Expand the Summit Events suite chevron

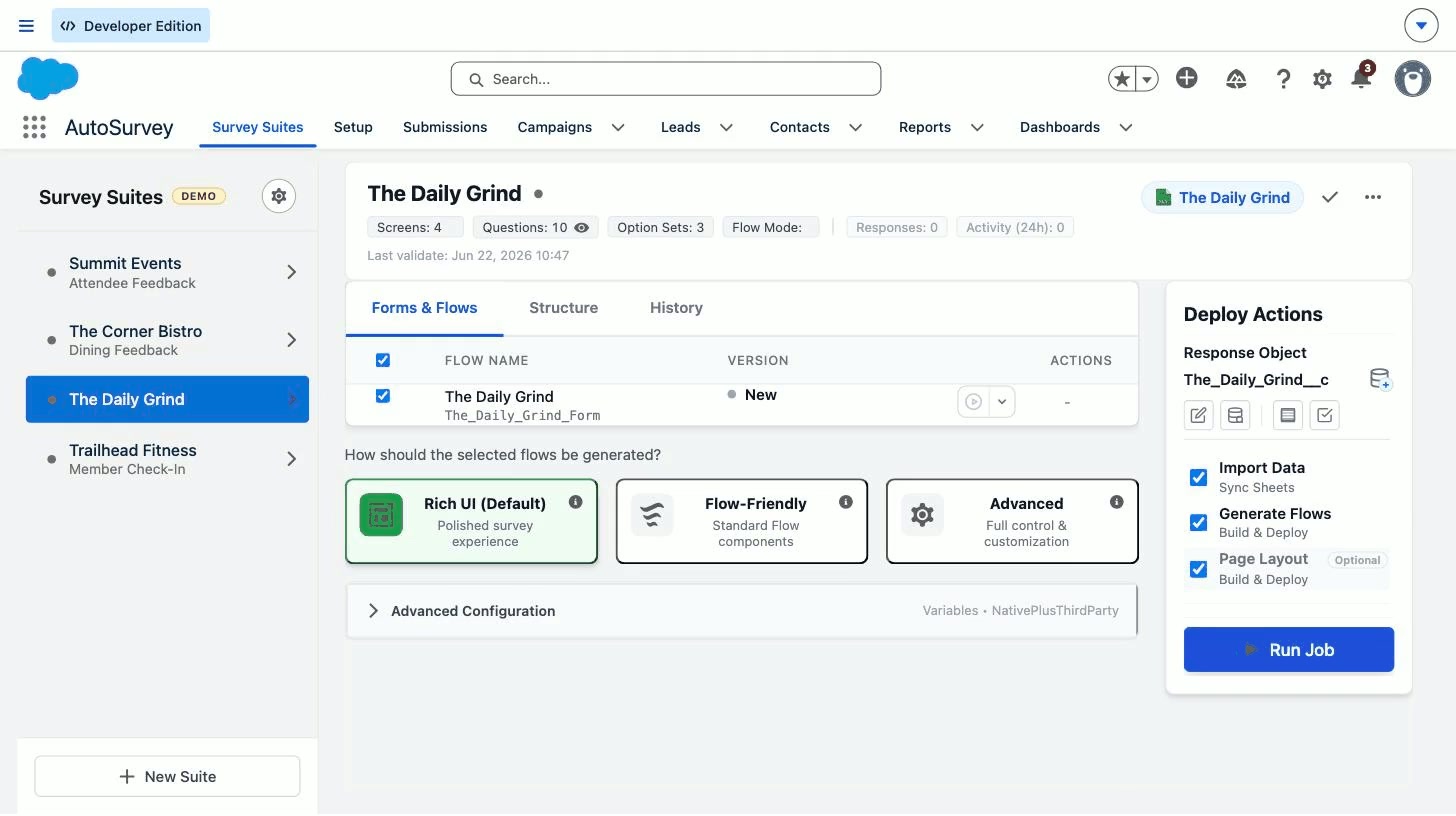(x=291, y=272)
